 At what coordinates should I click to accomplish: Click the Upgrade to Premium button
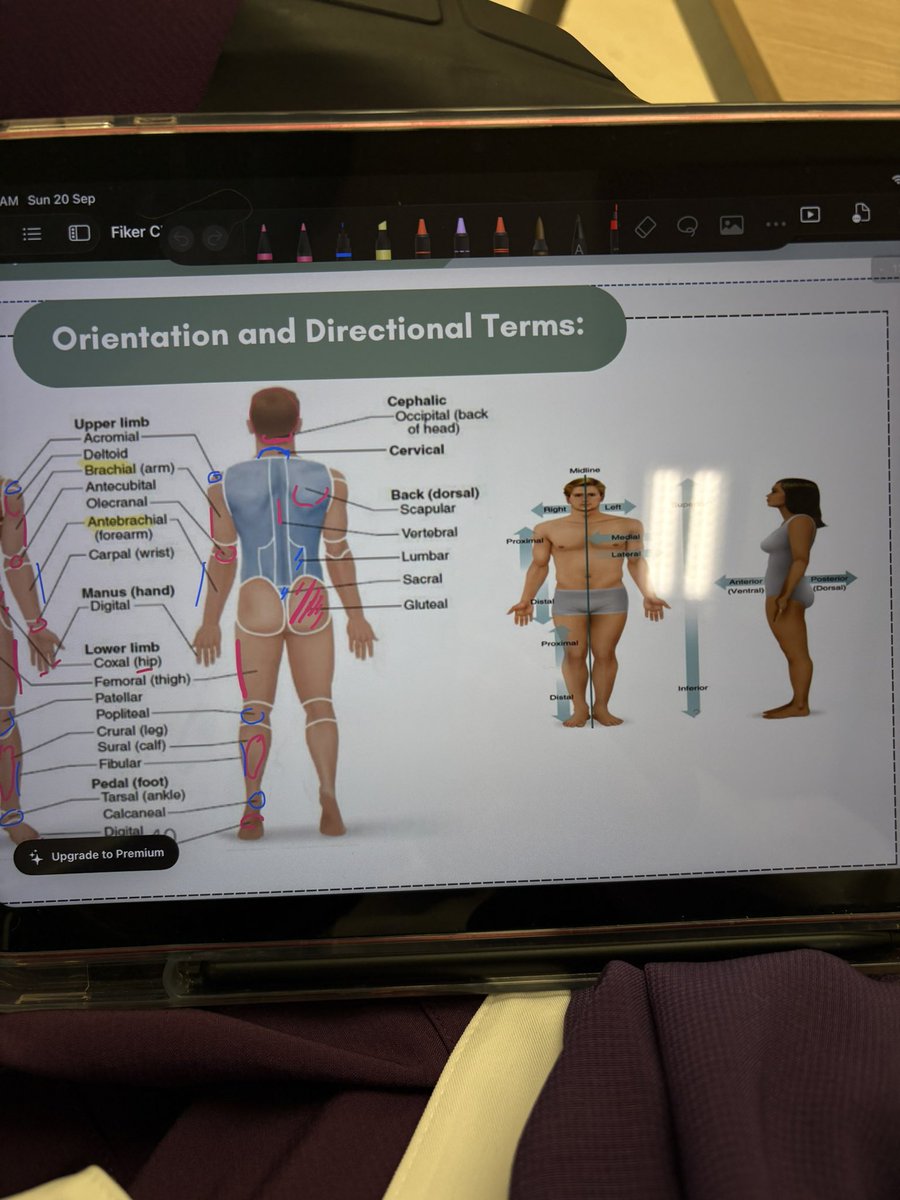[96, 855]
